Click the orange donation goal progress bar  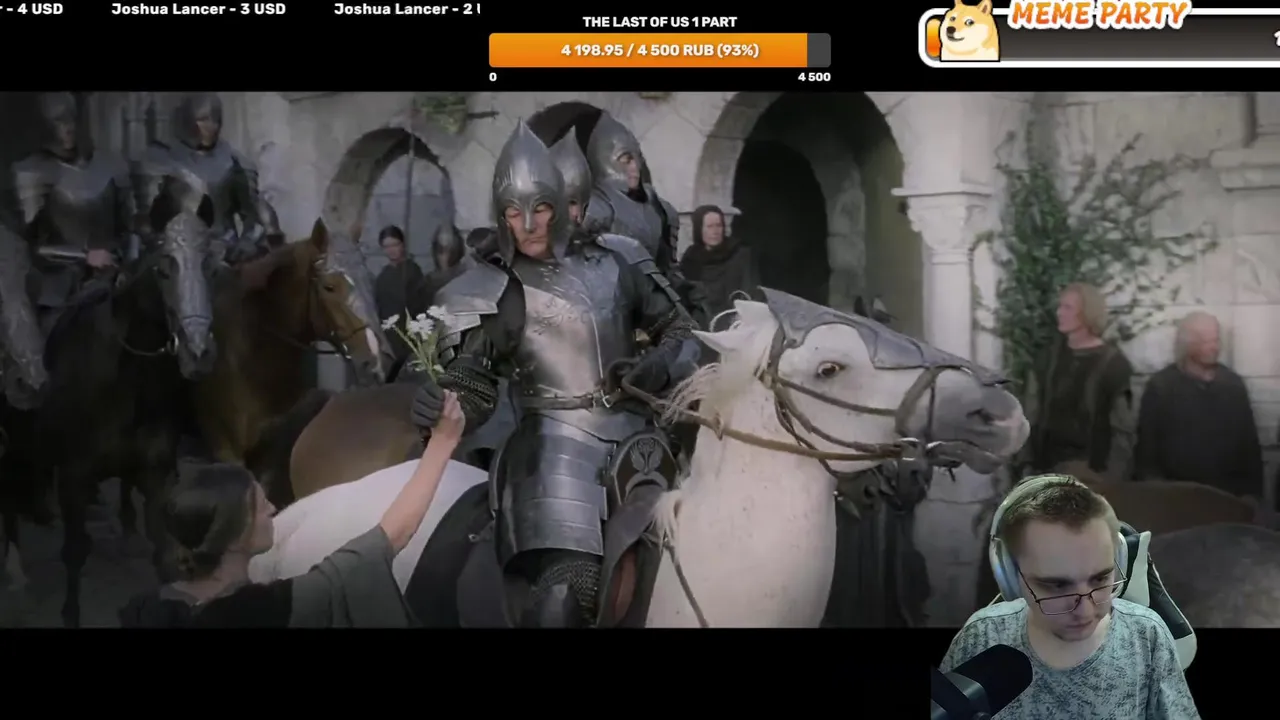659,50
